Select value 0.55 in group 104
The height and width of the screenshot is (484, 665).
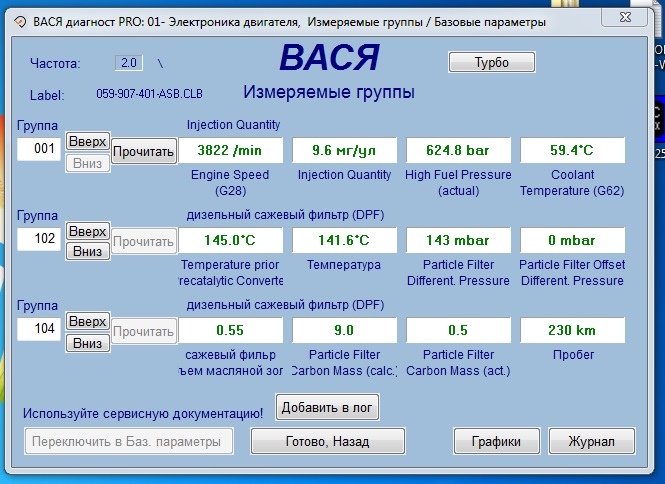point(230,330)
